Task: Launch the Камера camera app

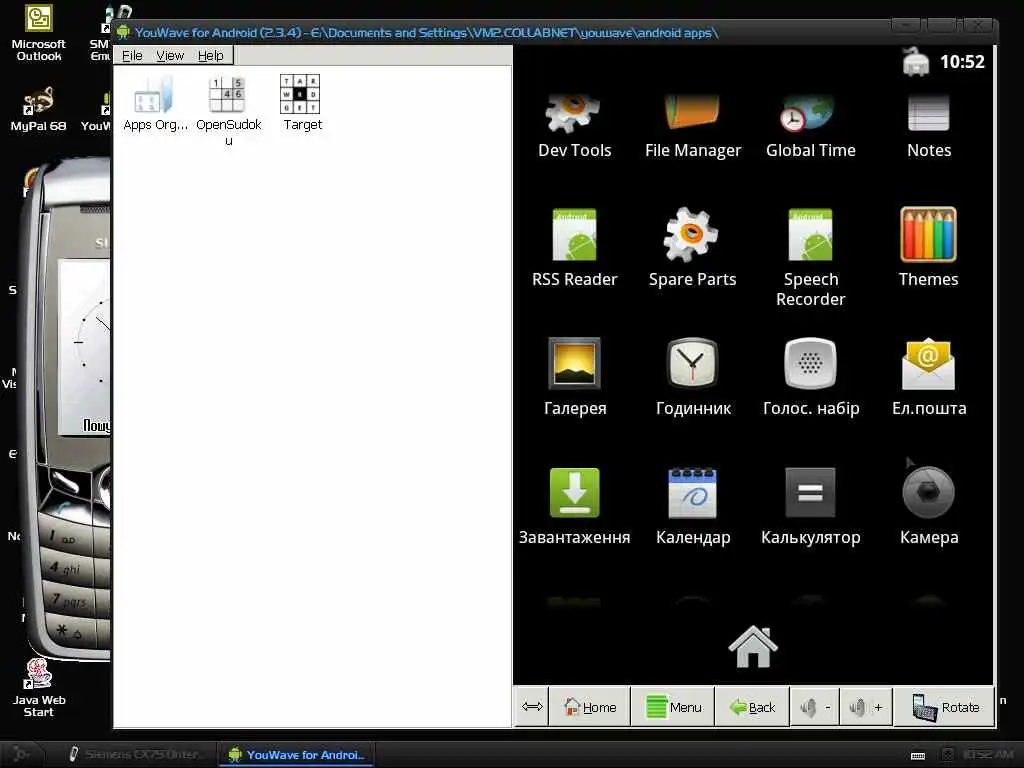Action: coord(929,507)
